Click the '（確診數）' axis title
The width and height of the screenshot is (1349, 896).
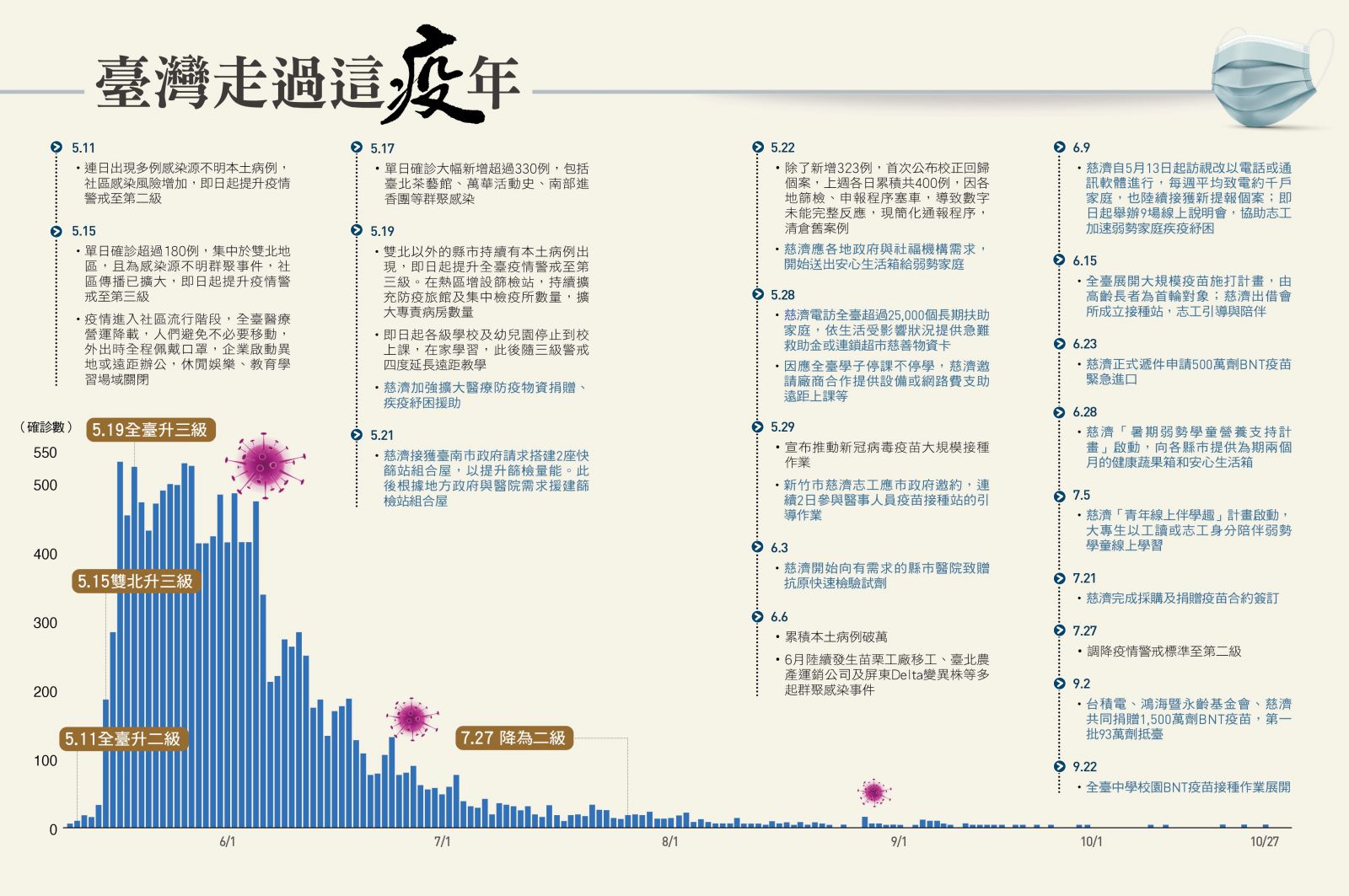click(46, 427)
